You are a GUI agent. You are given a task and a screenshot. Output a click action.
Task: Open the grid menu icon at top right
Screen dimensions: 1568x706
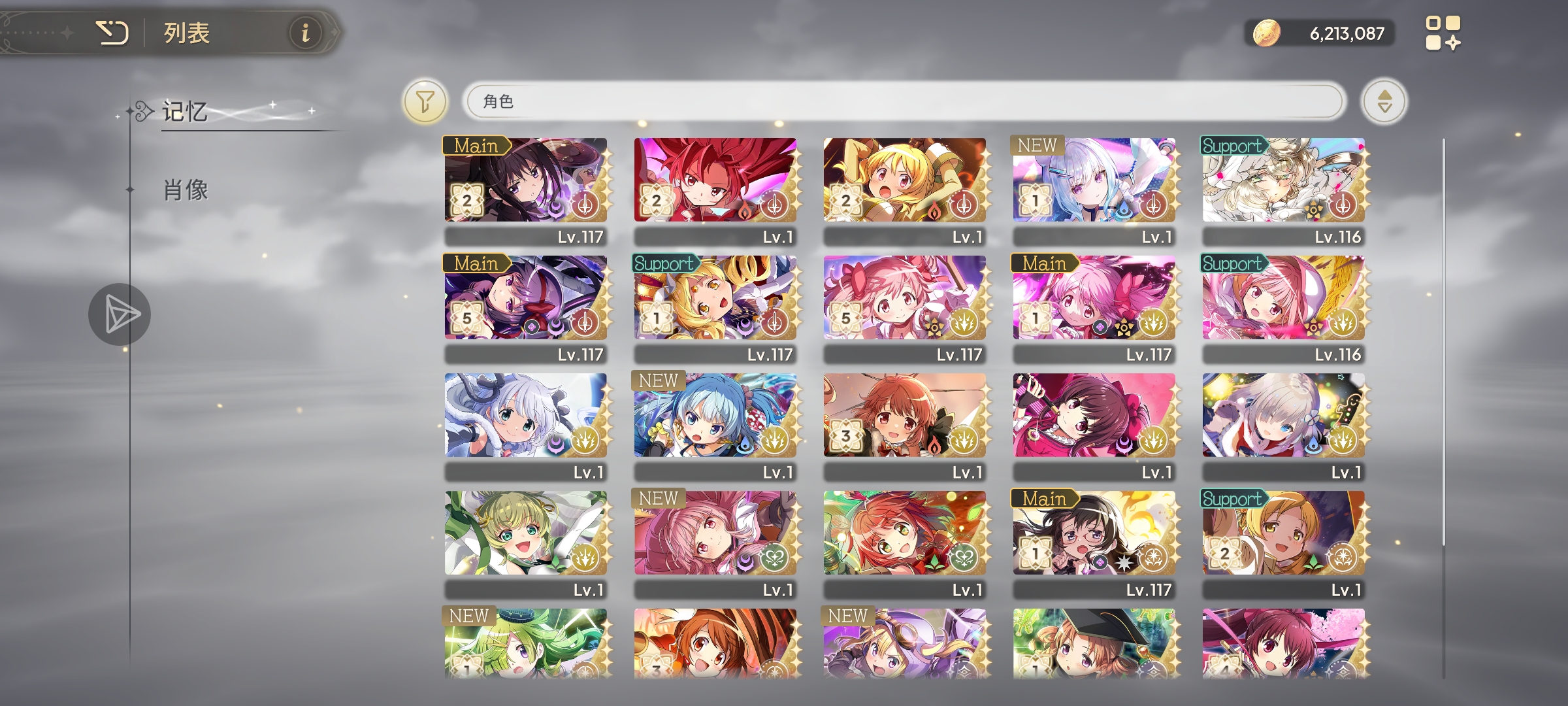click(x=1443, y=33)
